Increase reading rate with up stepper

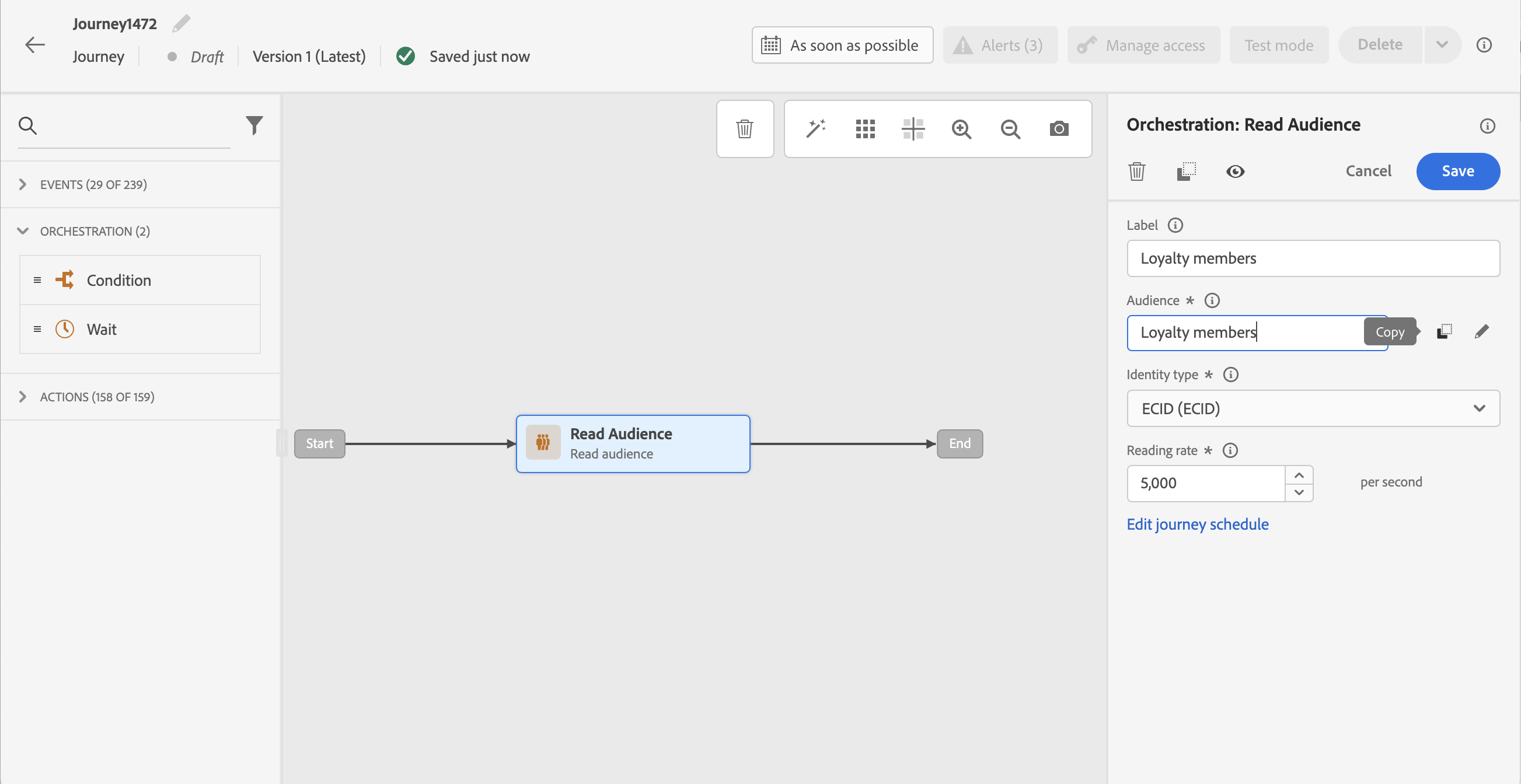[1299, 475]
